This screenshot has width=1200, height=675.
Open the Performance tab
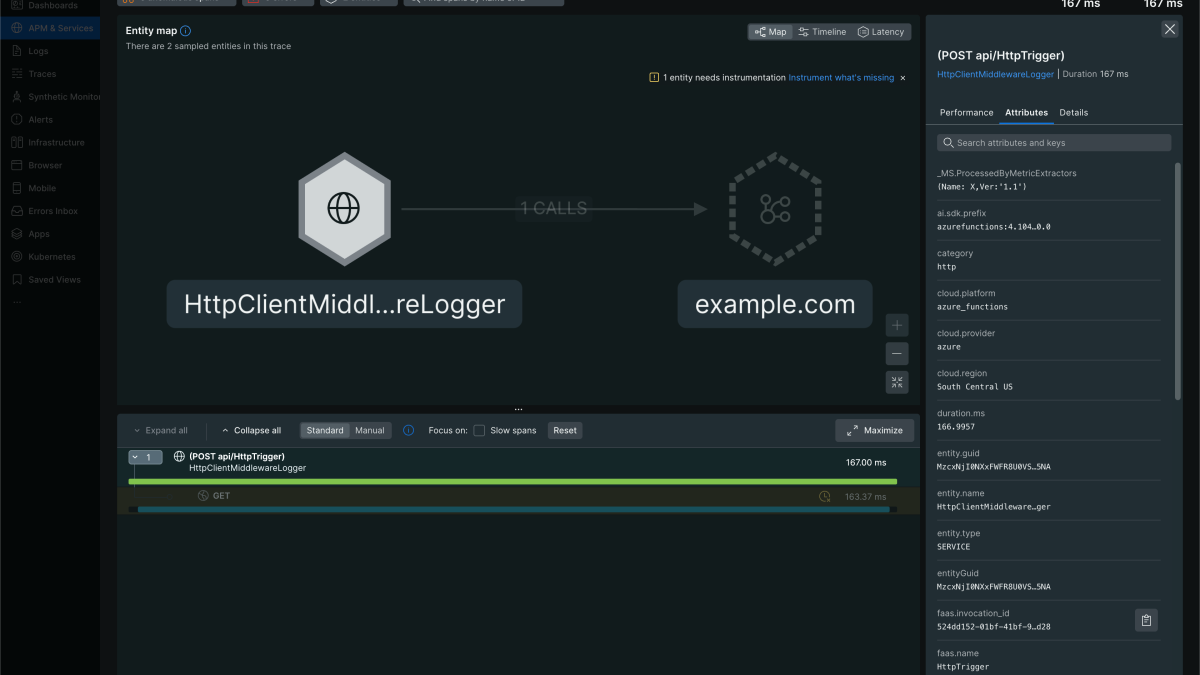click(x=966, y=113)
